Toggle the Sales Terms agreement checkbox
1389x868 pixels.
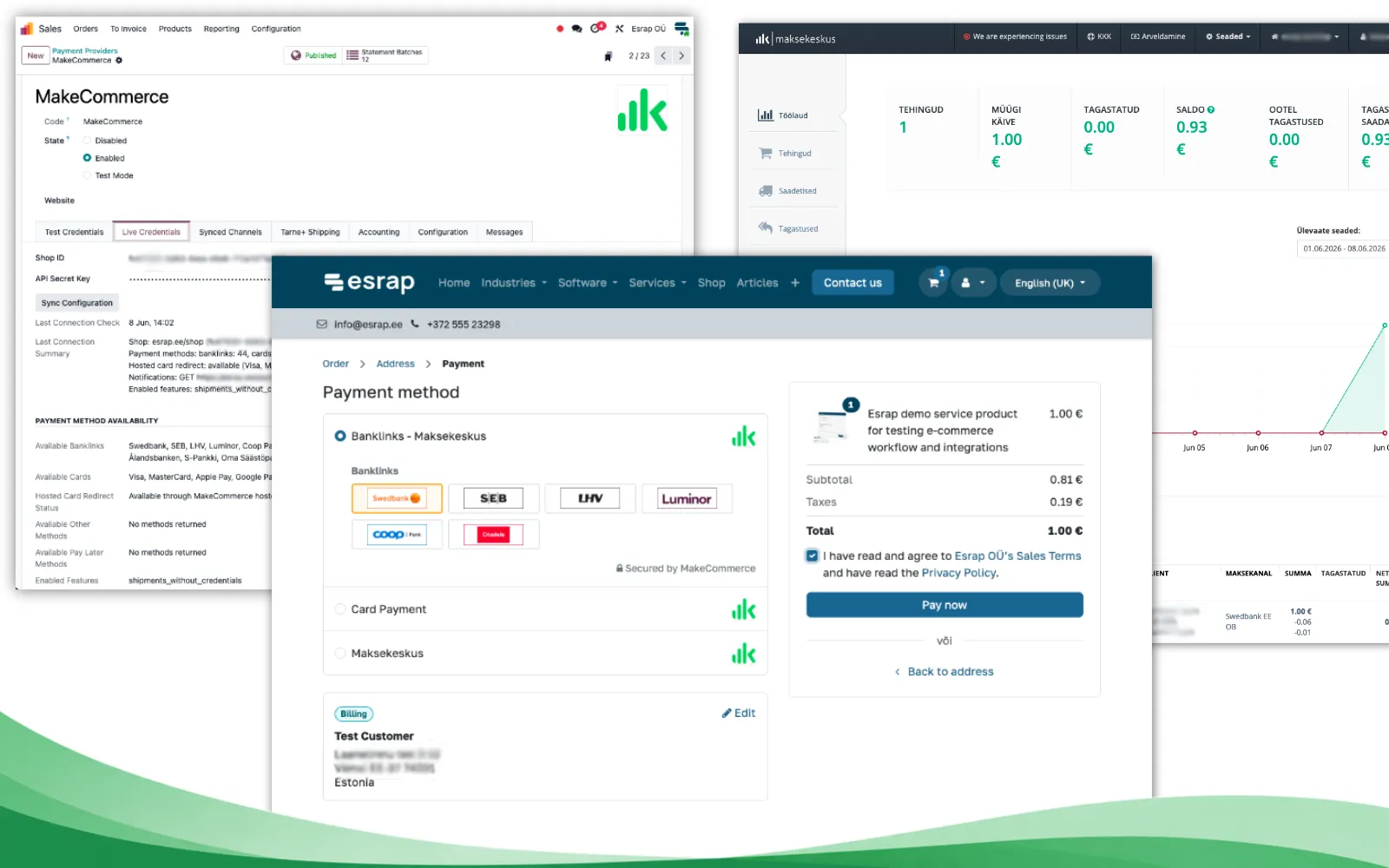click(812, 556)
